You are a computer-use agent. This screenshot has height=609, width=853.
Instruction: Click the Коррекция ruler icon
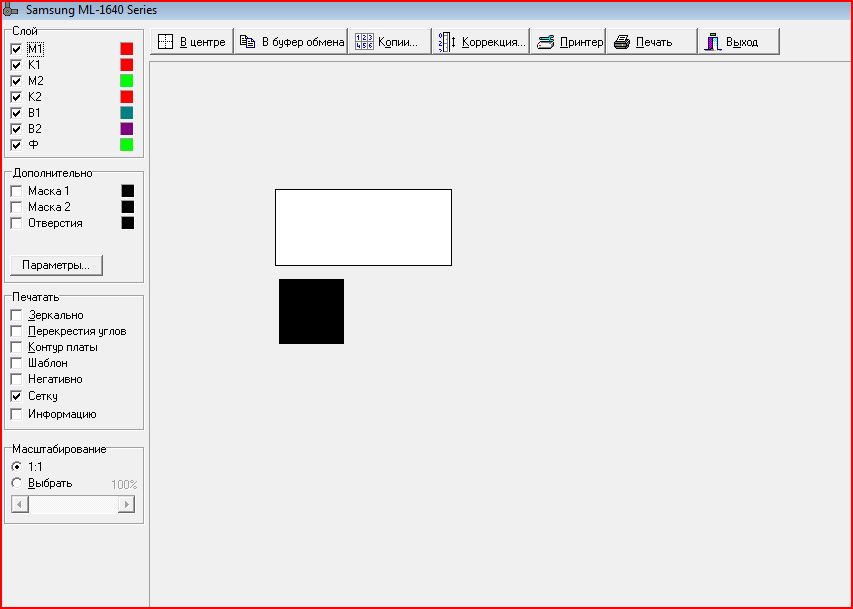447,42
